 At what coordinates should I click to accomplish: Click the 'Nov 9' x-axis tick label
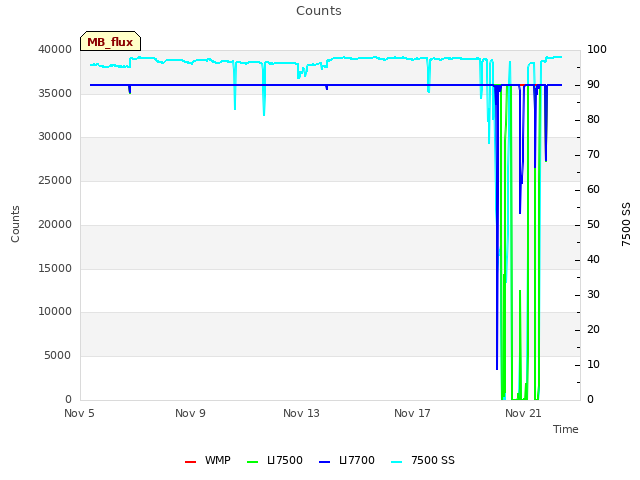click(x=190, y=413)
